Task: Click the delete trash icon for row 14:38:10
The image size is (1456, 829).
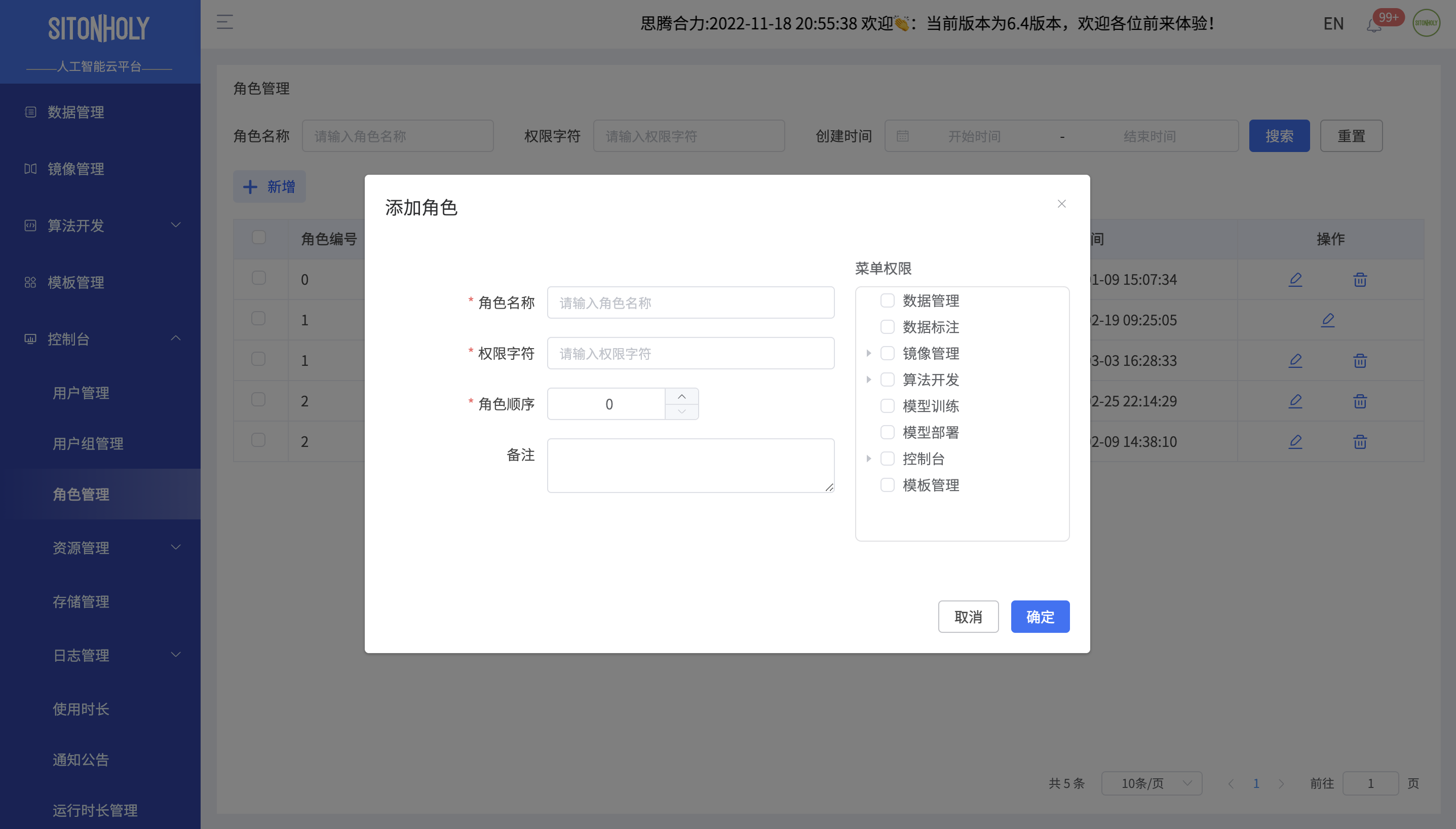Action: click(1360, 441)
